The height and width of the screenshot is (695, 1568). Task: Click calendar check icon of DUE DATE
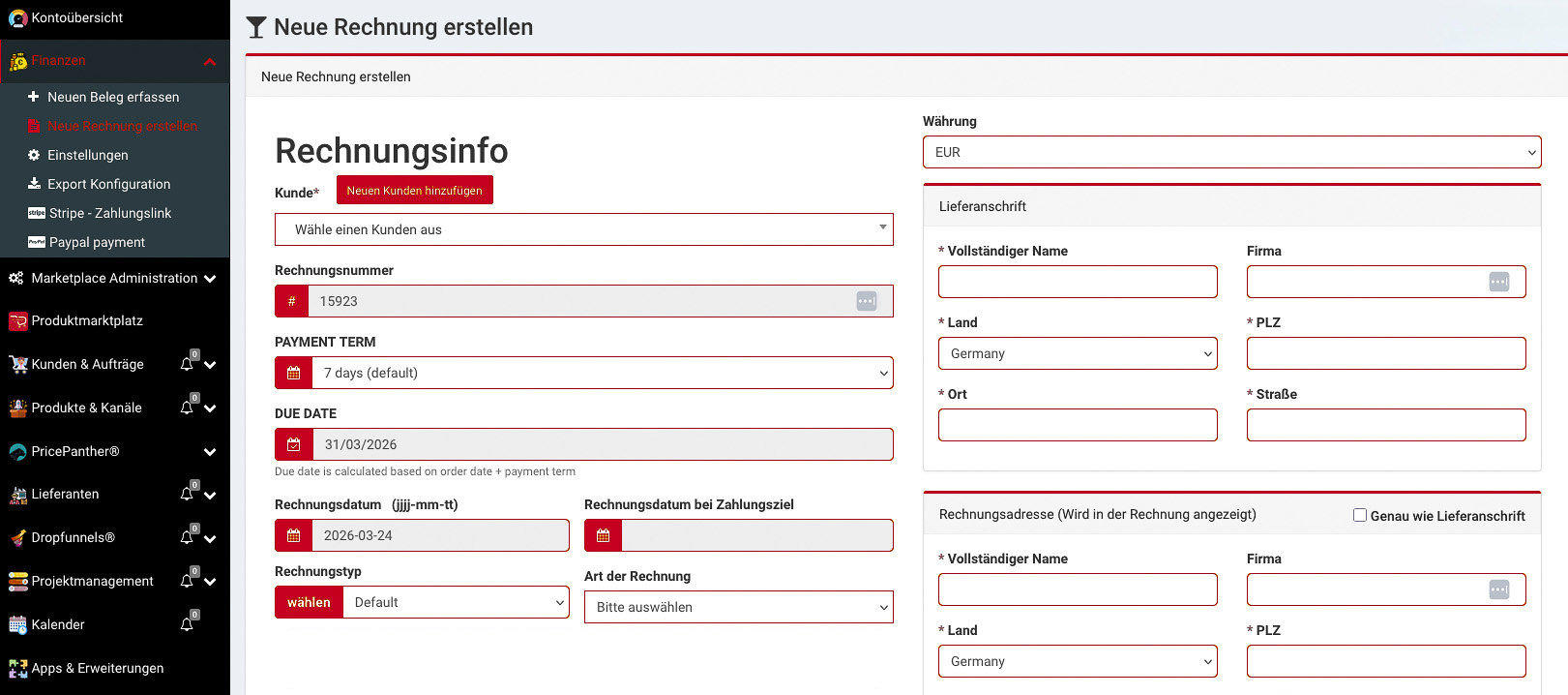tap(294, 444)
